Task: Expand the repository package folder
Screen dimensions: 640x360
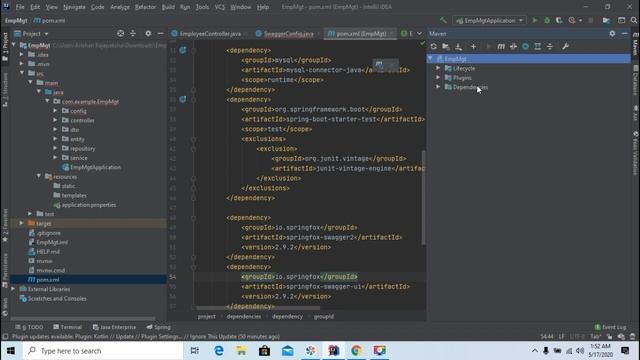Action: [x=56, y=148]
